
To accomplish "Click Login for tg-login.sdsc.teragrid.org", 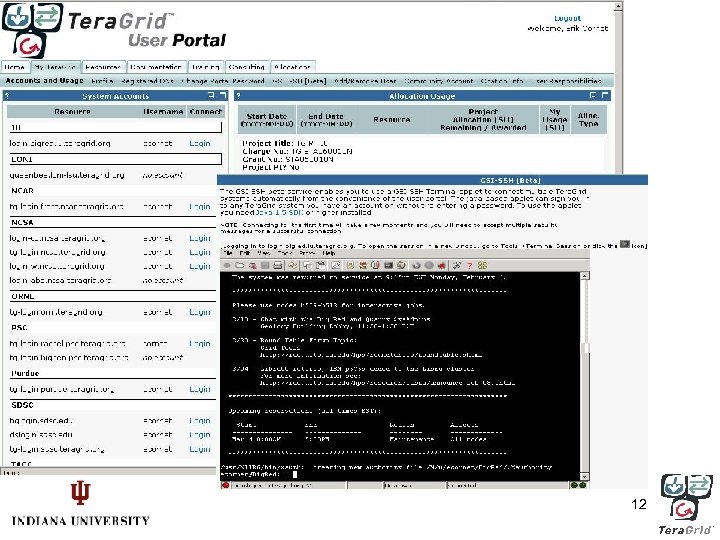I will 200,449.
